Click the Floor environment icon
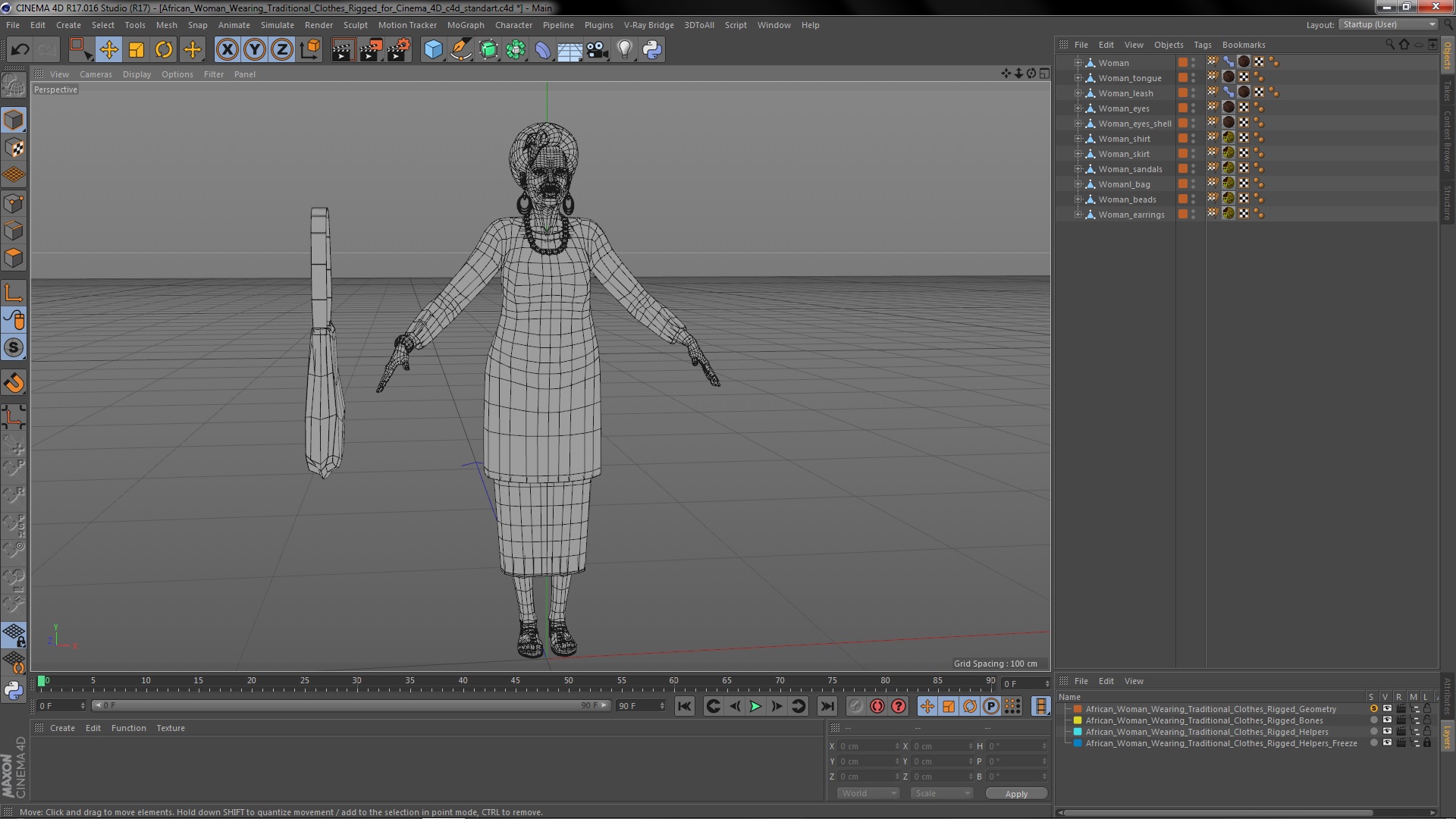 [x=570, y=50]
